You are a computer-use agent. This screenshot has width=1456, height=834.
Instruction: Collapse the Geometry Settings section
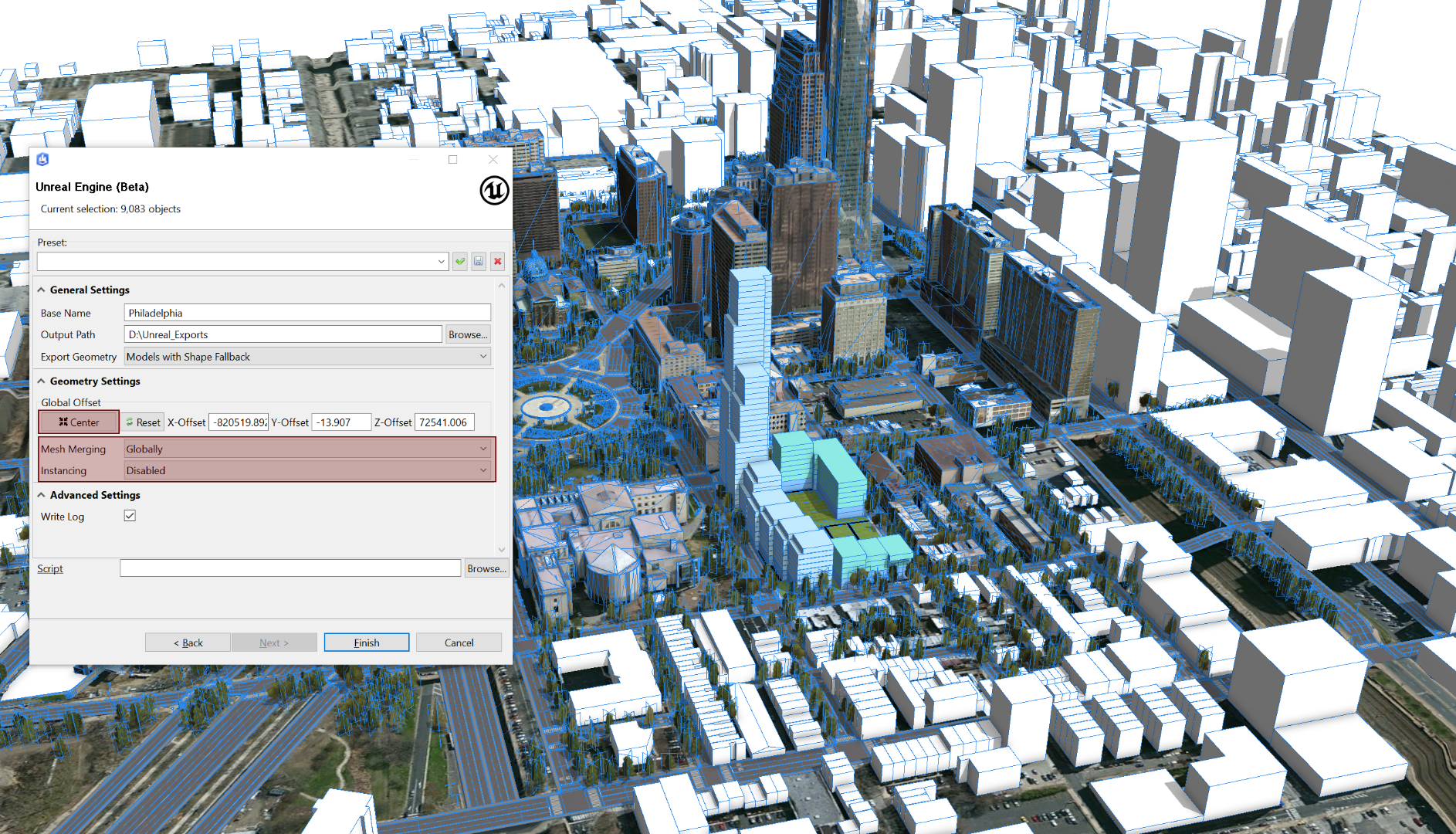[42, 381]
